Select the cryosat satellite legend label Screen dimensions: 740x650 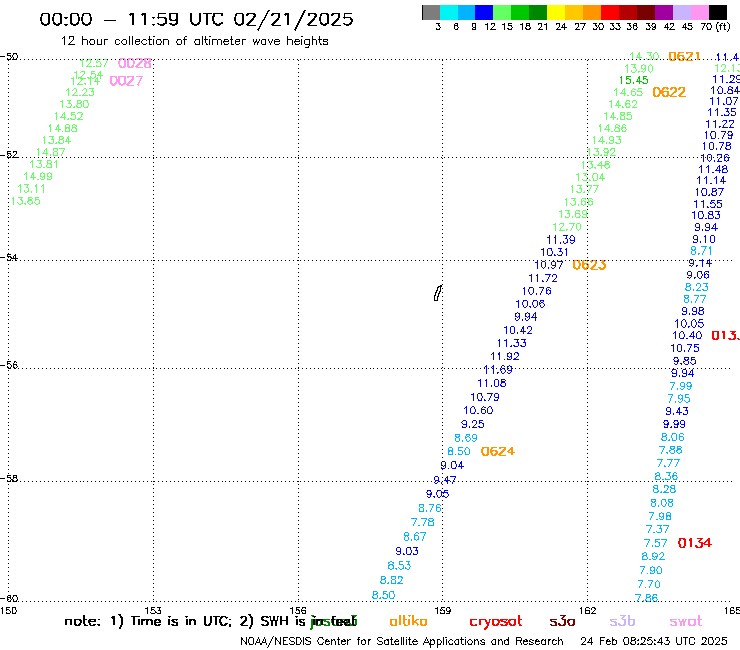[496, 621]
